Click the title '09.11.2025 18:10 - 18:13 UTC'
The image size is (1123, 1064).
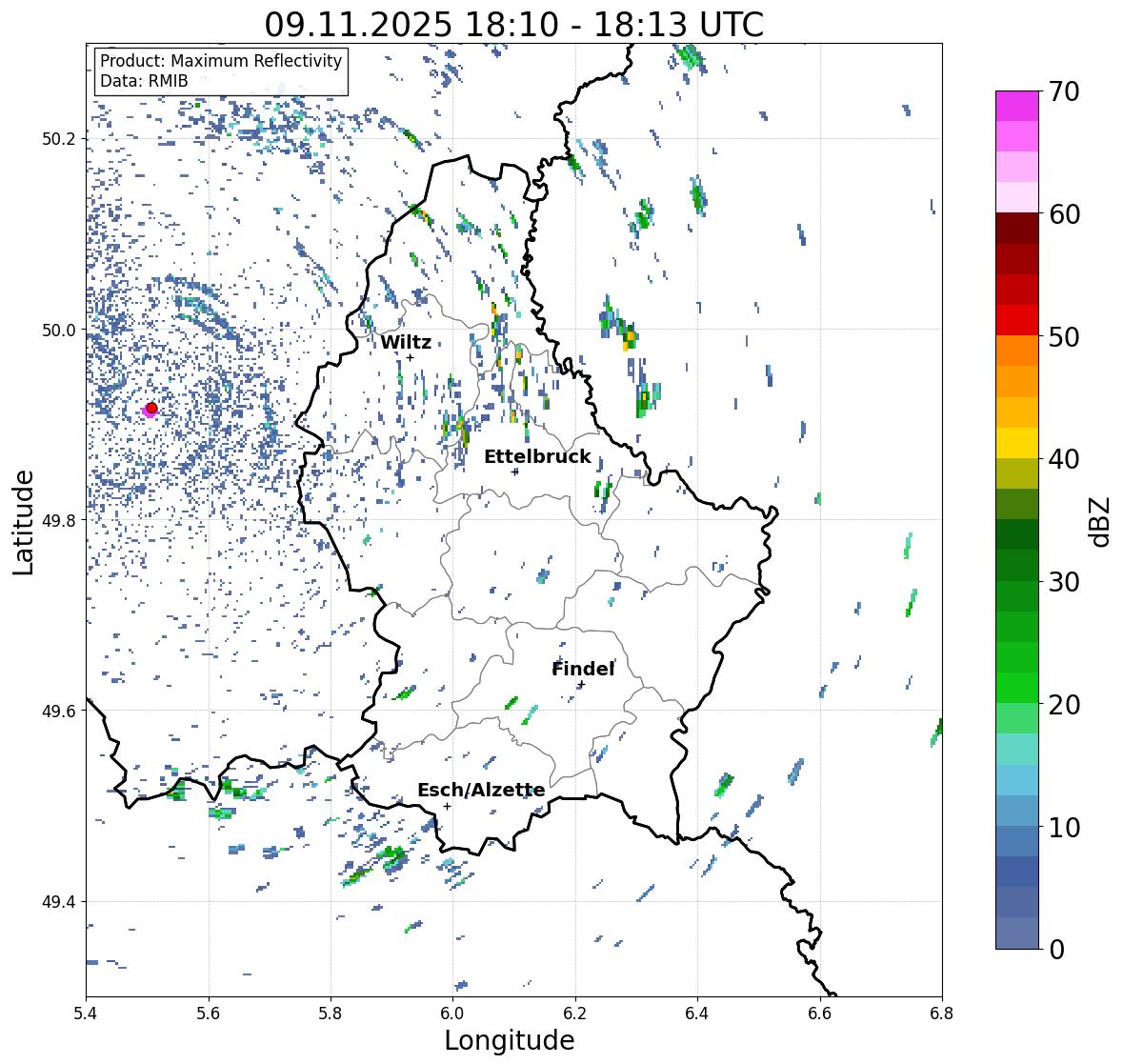[514, 25]
